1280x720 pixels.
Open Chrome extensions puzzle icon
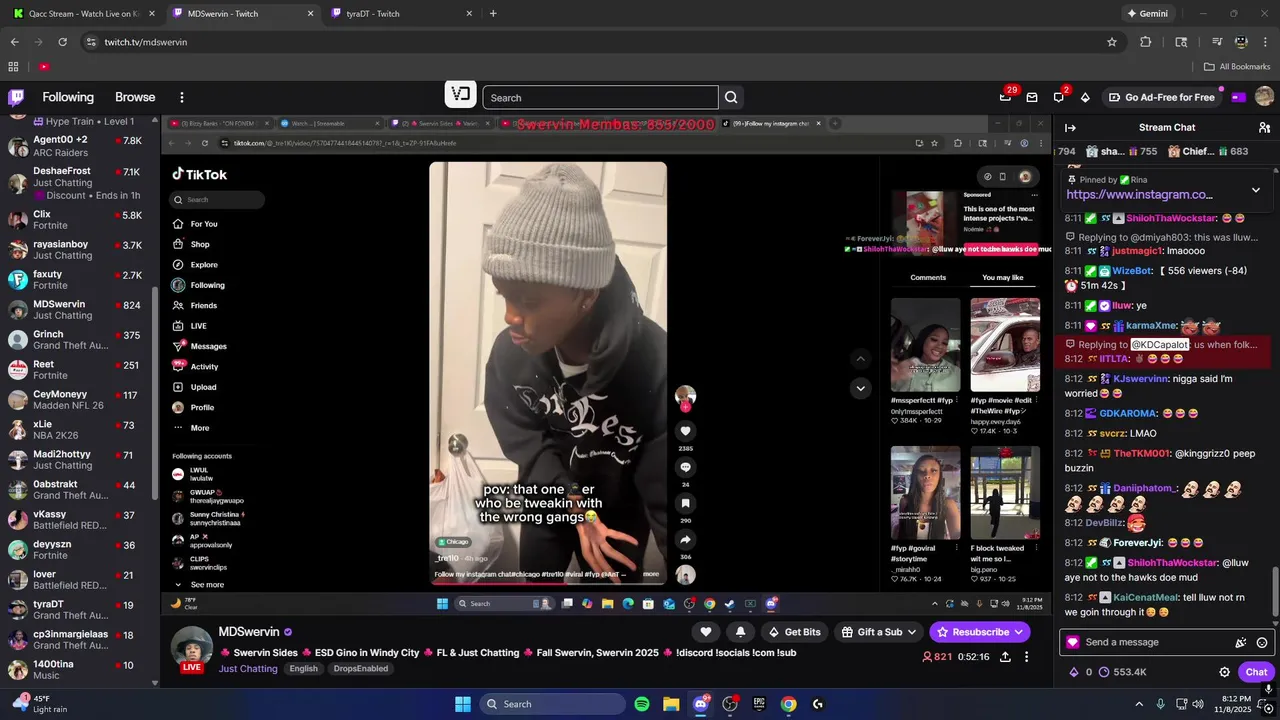pyautogui.click(x=1146, y=42)
